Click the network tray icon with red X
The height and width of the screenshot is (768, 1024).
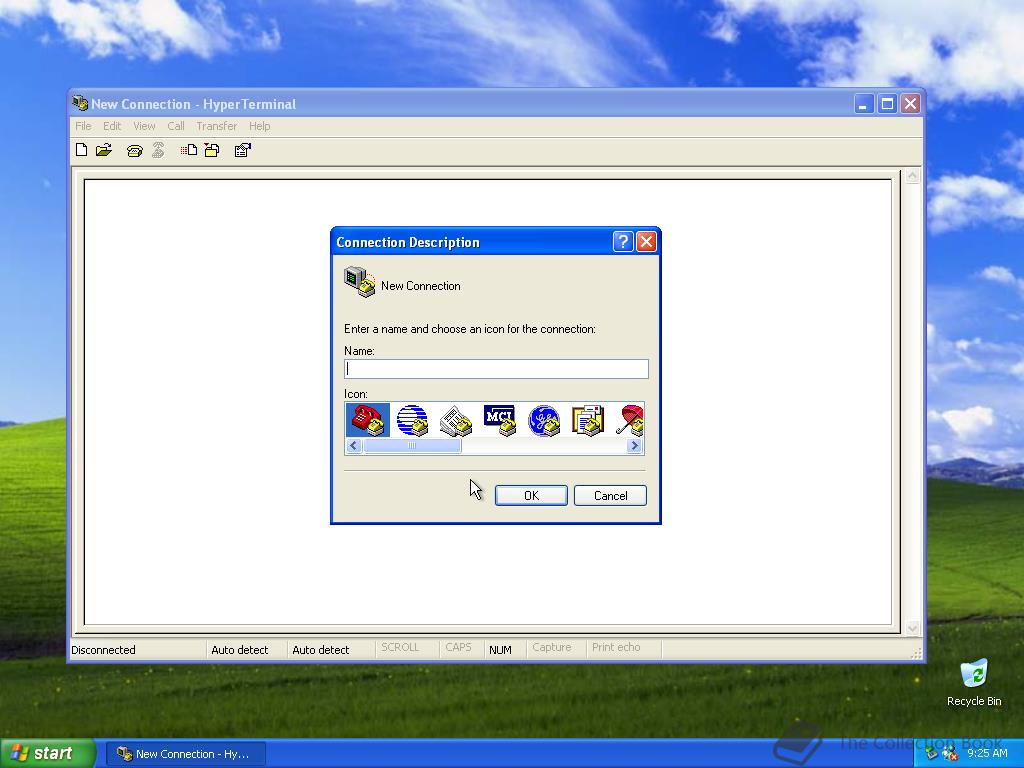950,754
